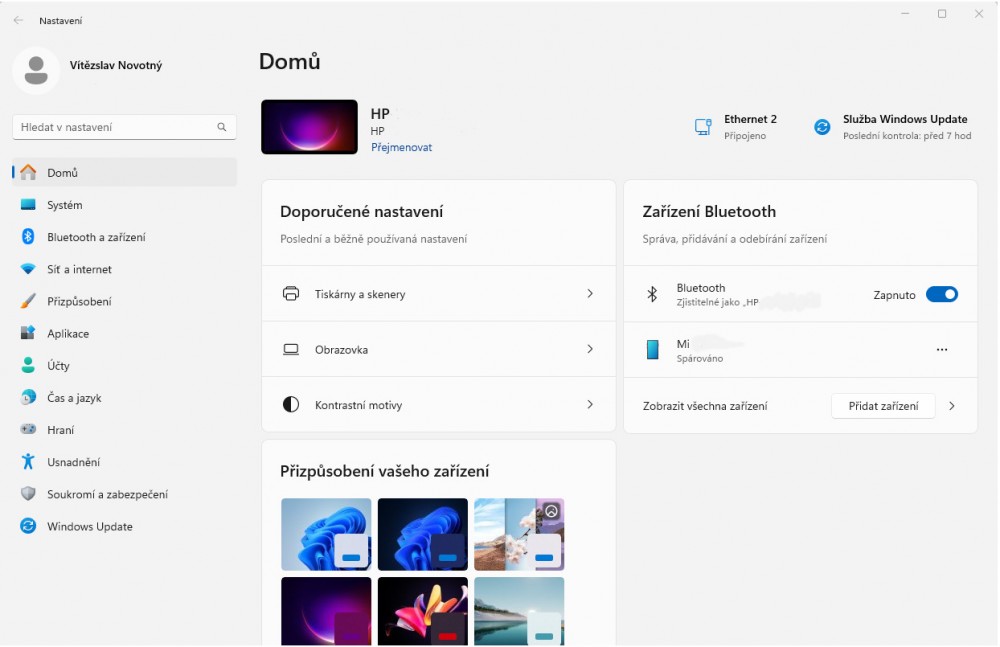Click the Přidat zařízení button
The width and height of the screenshot is (1000, 647).
click(883, 406)
